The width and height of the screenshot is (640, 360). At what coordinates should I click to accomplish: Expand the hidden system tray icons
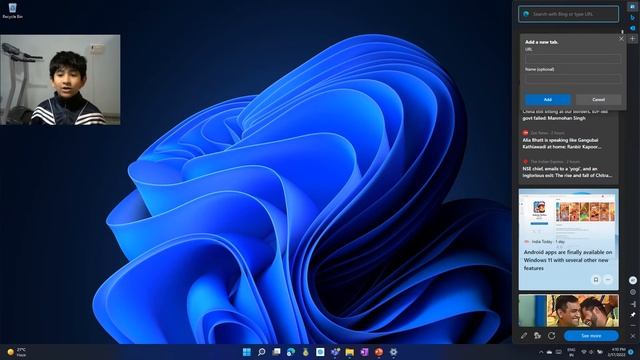coord(541,352)
